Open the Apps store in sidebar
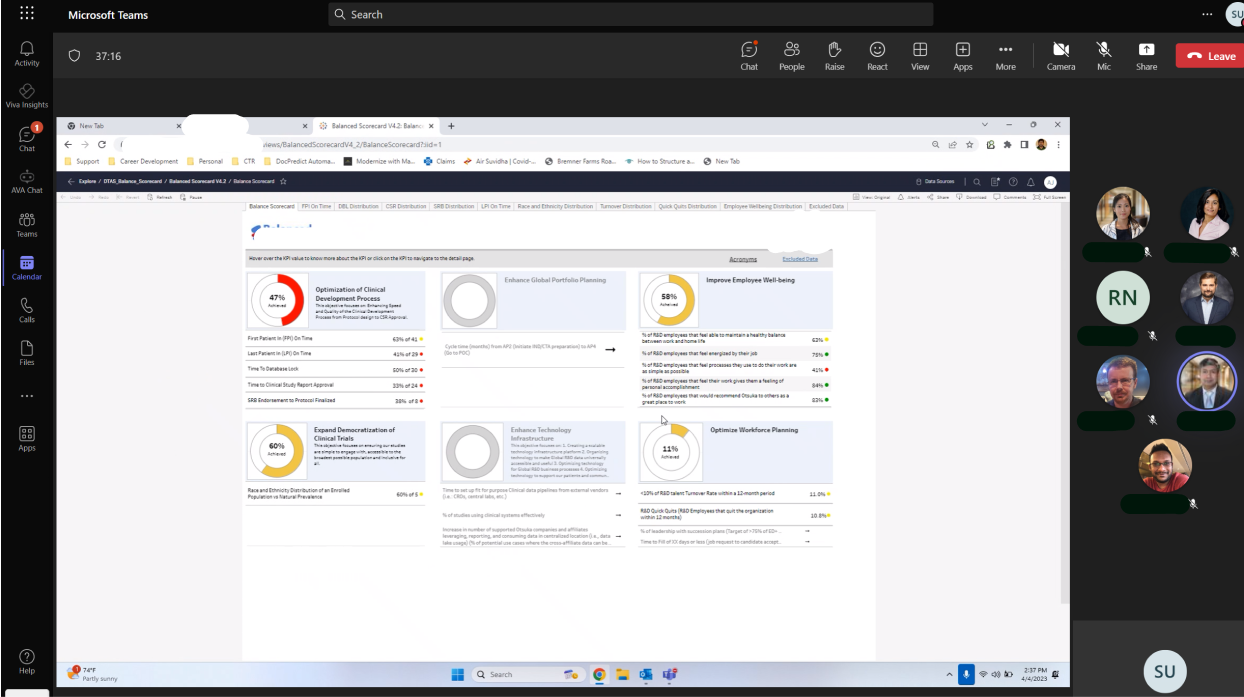The height and width of the screenshot is (697, 1244). click(27, 439)
